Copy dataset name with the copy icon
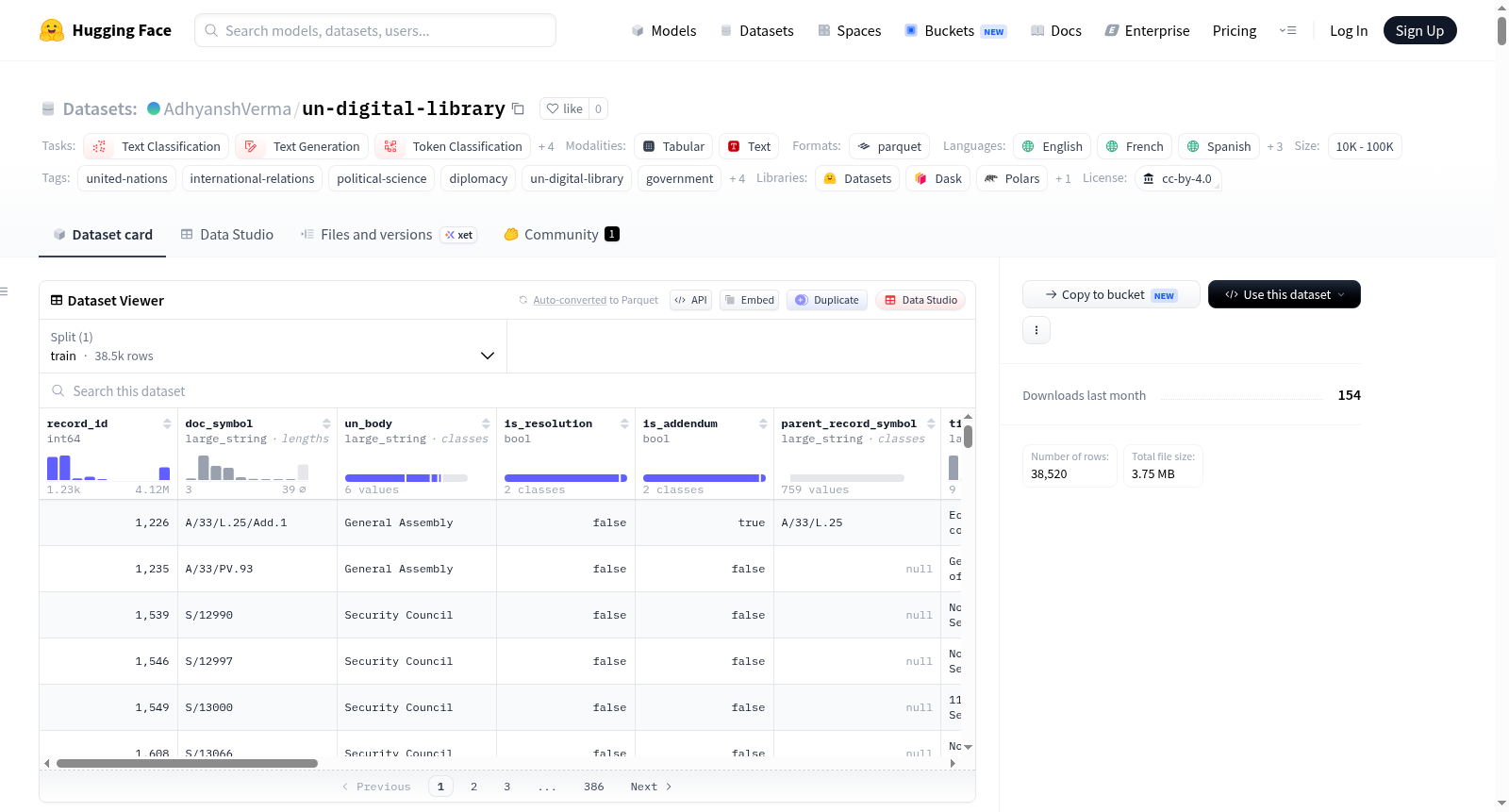The height and width of the screenshot is (812, 1509). click(x=518, y=108)
